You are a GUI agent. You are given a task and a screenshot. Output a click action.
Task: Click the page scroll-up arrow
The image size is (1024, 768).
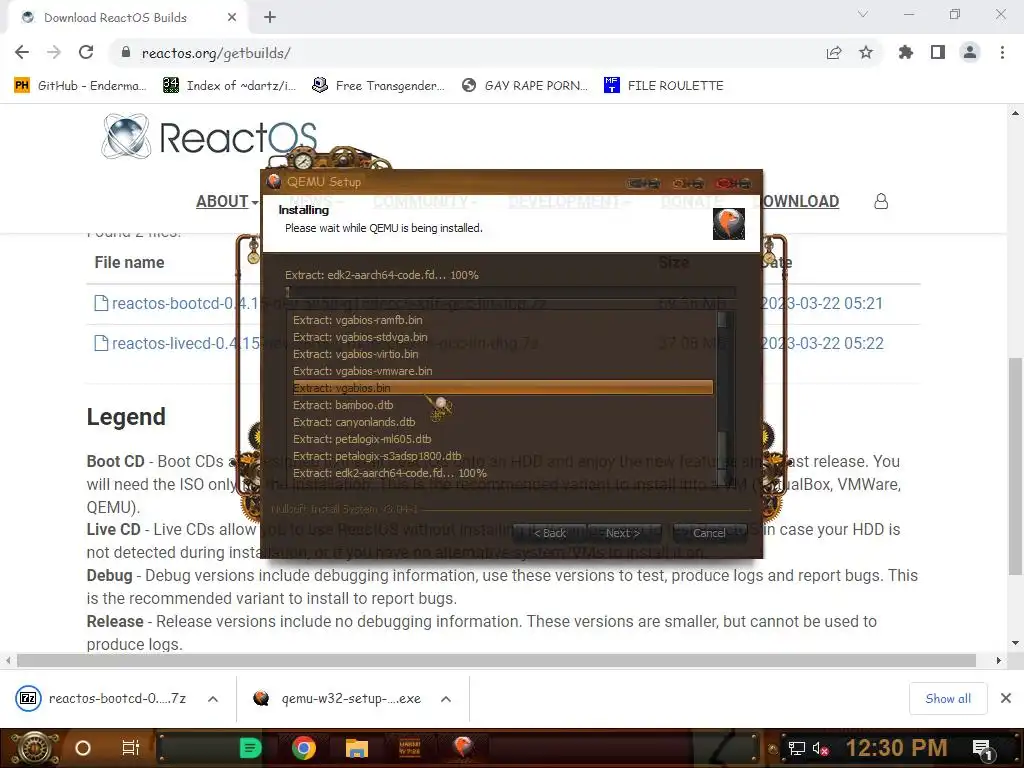pos(1015,113)
